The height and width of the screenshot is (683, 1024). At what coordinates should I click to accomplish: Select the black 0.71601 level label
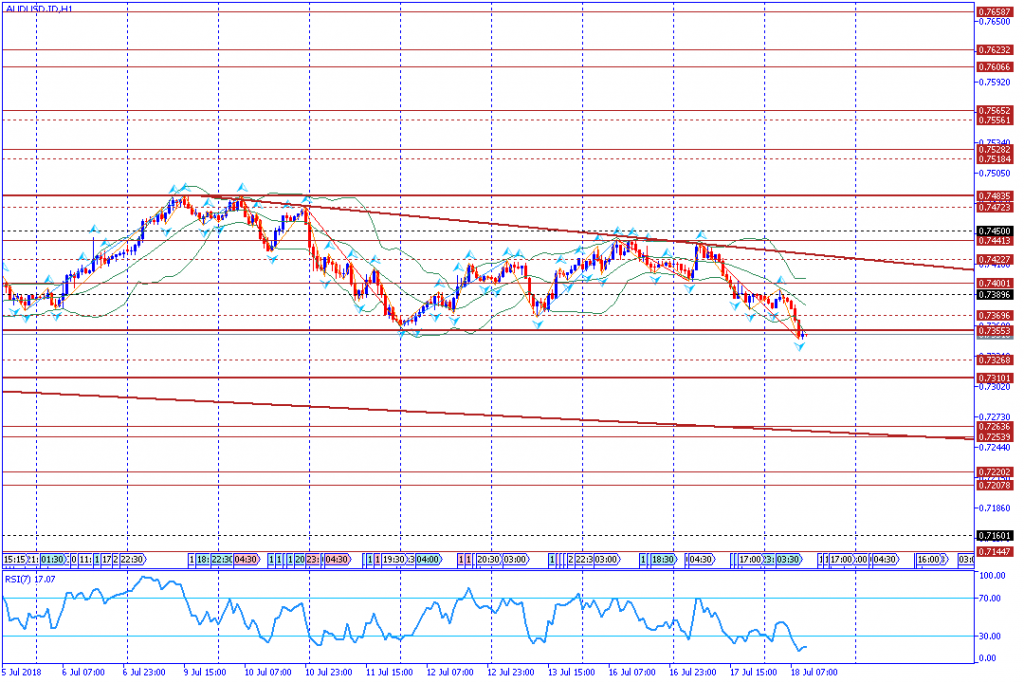995,535
